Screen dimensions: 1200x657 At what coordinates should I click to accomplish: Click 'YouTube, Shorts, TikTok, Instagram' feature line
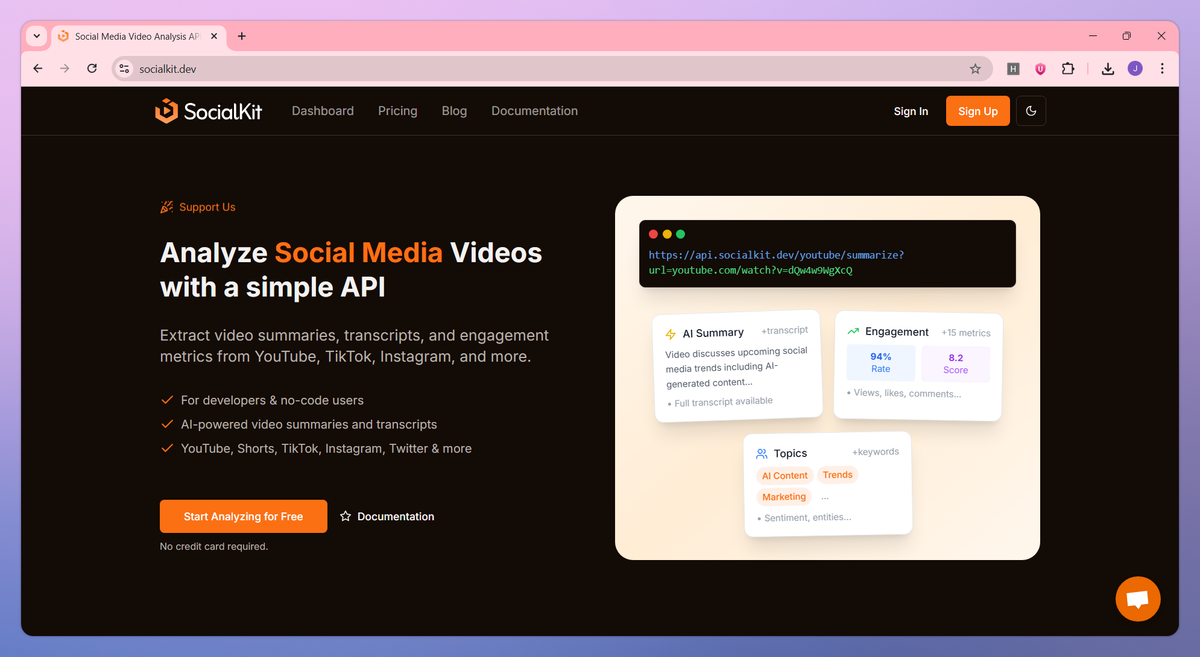[x=326, y=448]
